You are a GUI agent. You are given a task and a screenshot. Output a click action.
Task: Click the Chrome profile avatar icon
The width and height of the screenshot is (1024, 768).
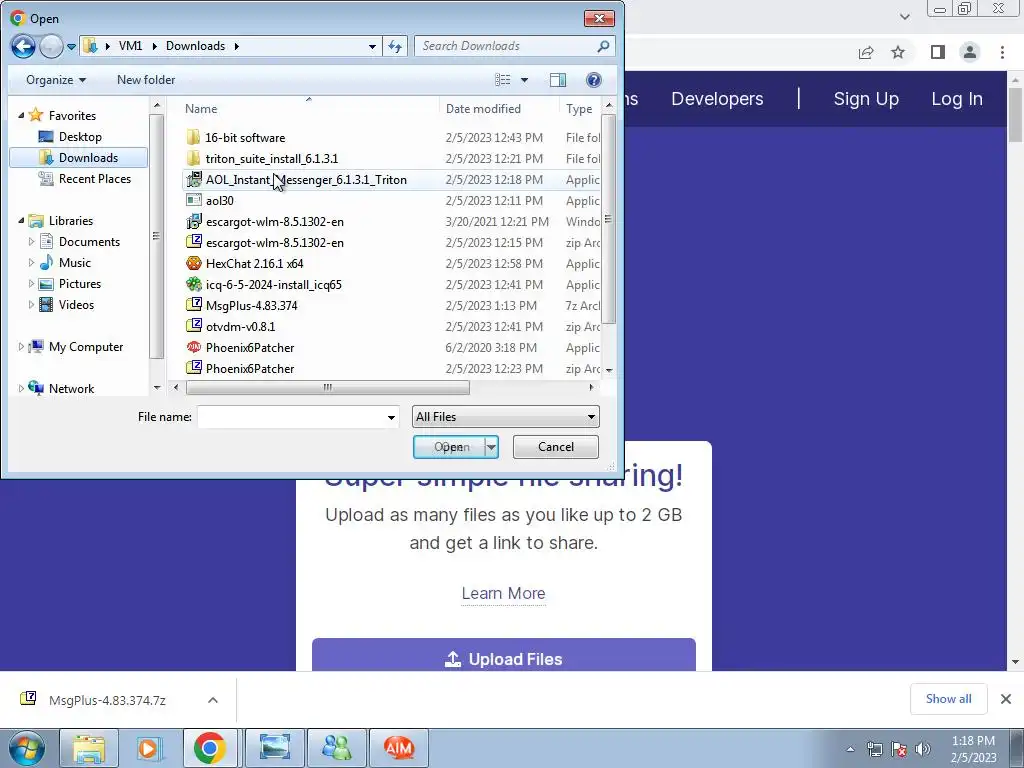(x=970, y=52)
